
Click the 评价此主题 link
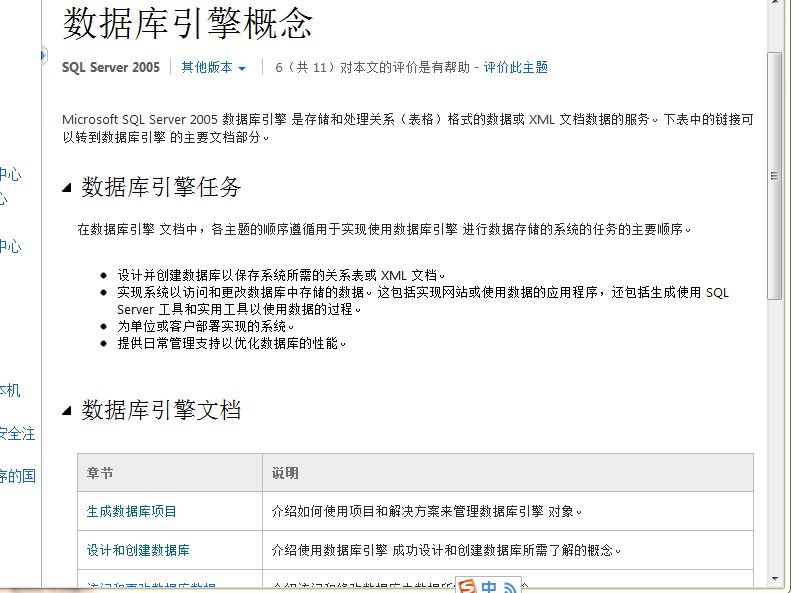515,67
